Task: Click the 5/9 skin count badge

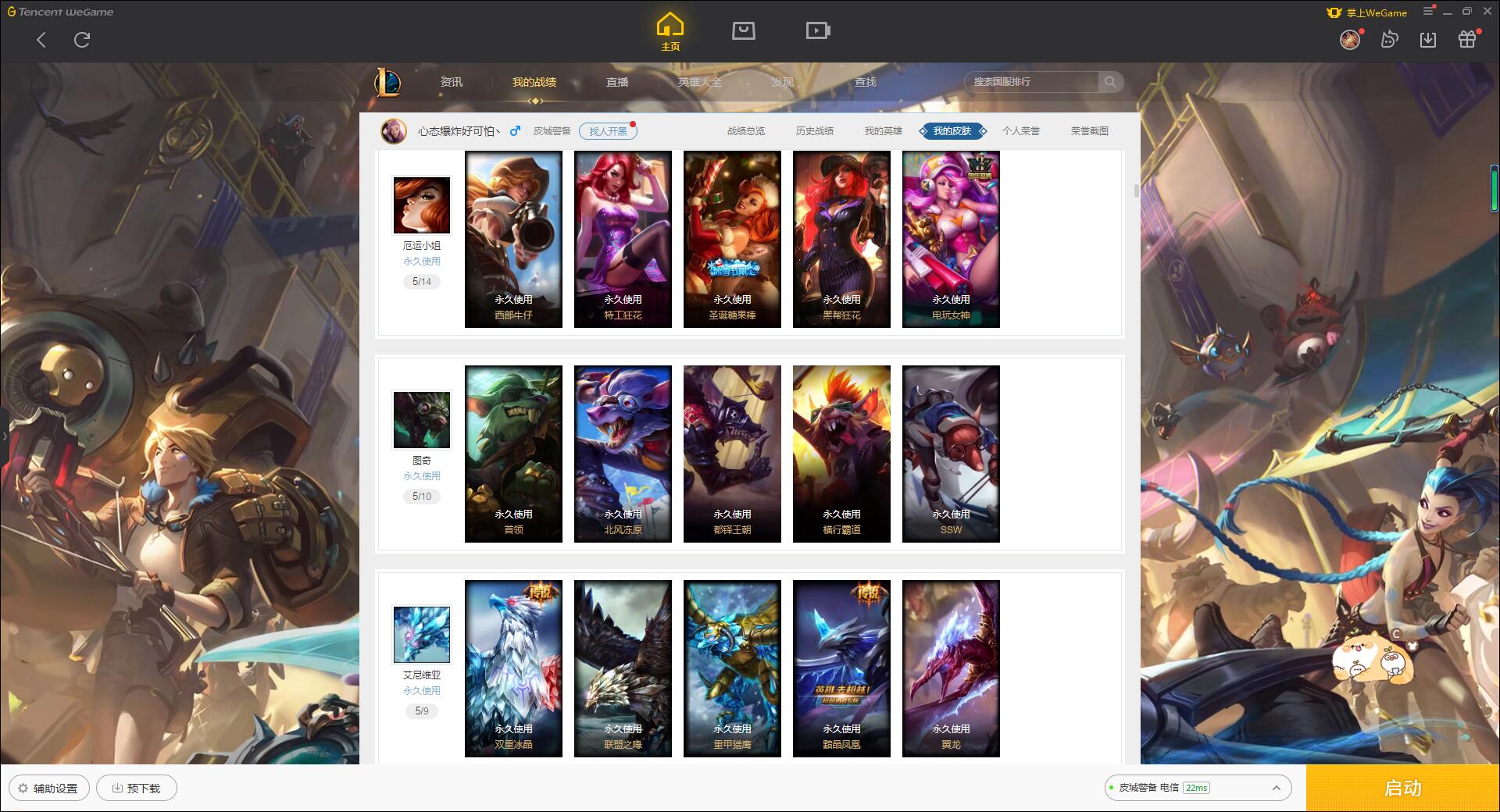Action: click(x=422, y=711)
